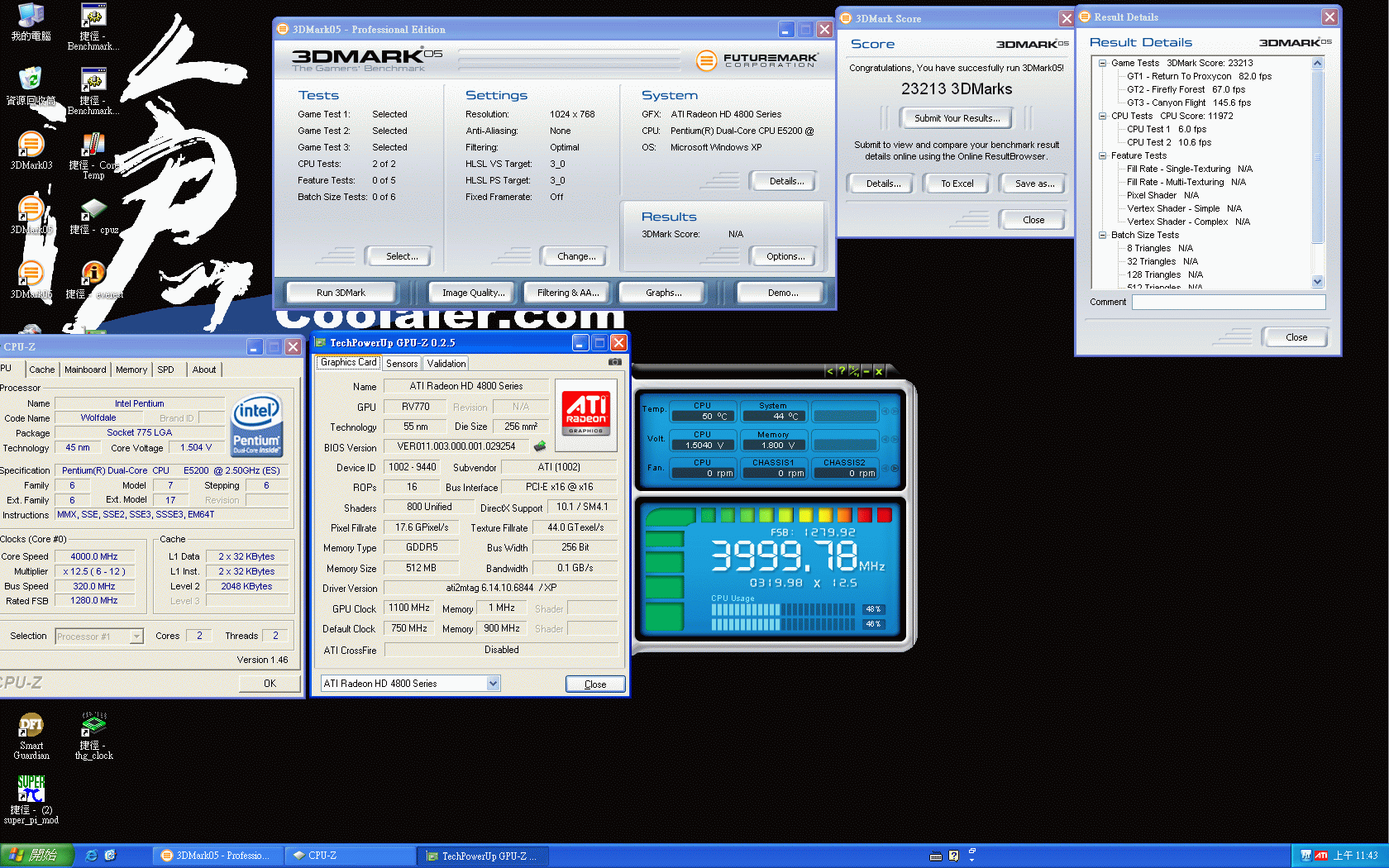The height and width of the screenshot is (868, 1389).
Task: Collapse the Game Tests tree node
Action: point(1102,63)
